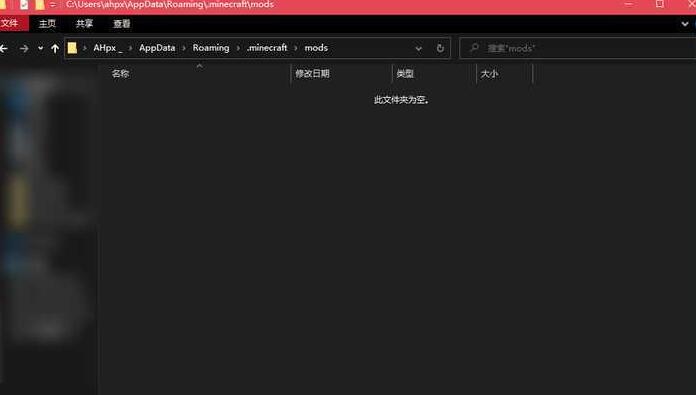Open the quick access toolbar customize dropdown
The width and height of the screenshot is (696, 395).
click(52, 5)
